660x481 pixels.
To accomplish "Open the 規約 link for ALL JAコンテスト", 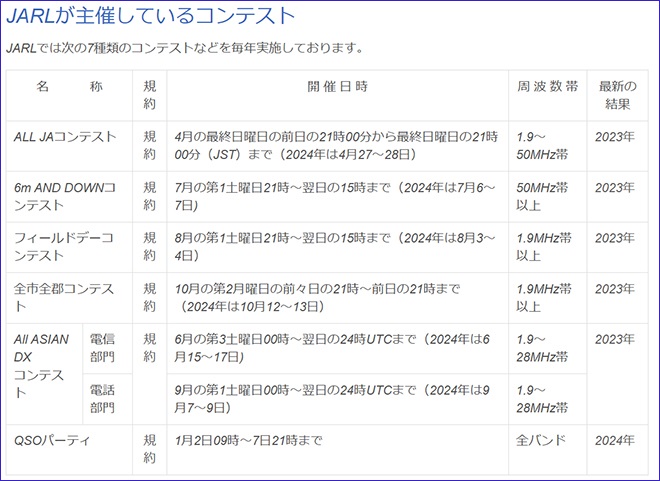I will (x=149, y=146).
